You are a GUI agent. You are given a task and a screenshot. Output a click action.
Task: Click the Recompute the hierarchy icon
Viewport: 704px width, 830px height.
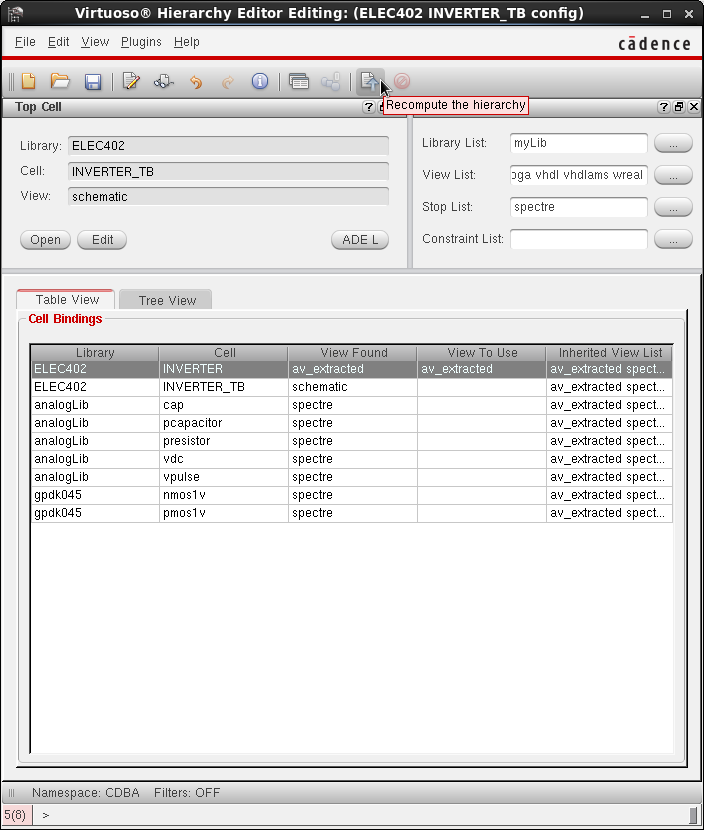click(369, 82)
